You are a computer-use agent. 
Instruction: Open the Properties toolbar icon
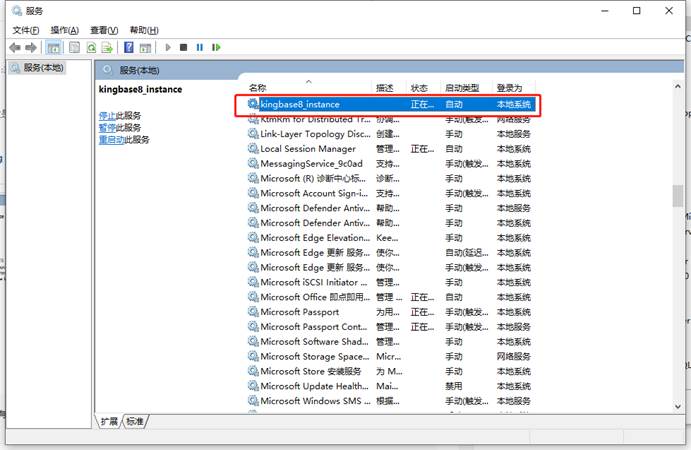(x=74, y=47)
